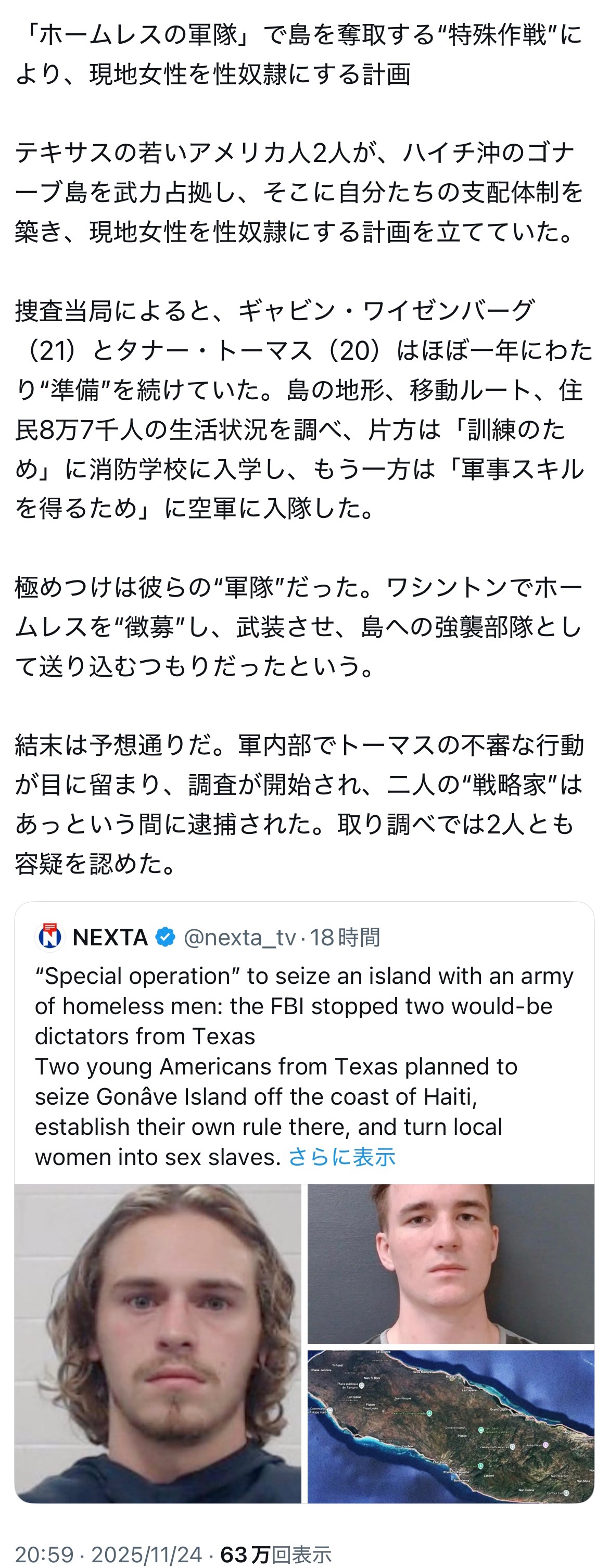The height and width of the screenshot is (1568, 609).
Task: Open the 63万回表示 view count
Action: tap(275, 1554)
